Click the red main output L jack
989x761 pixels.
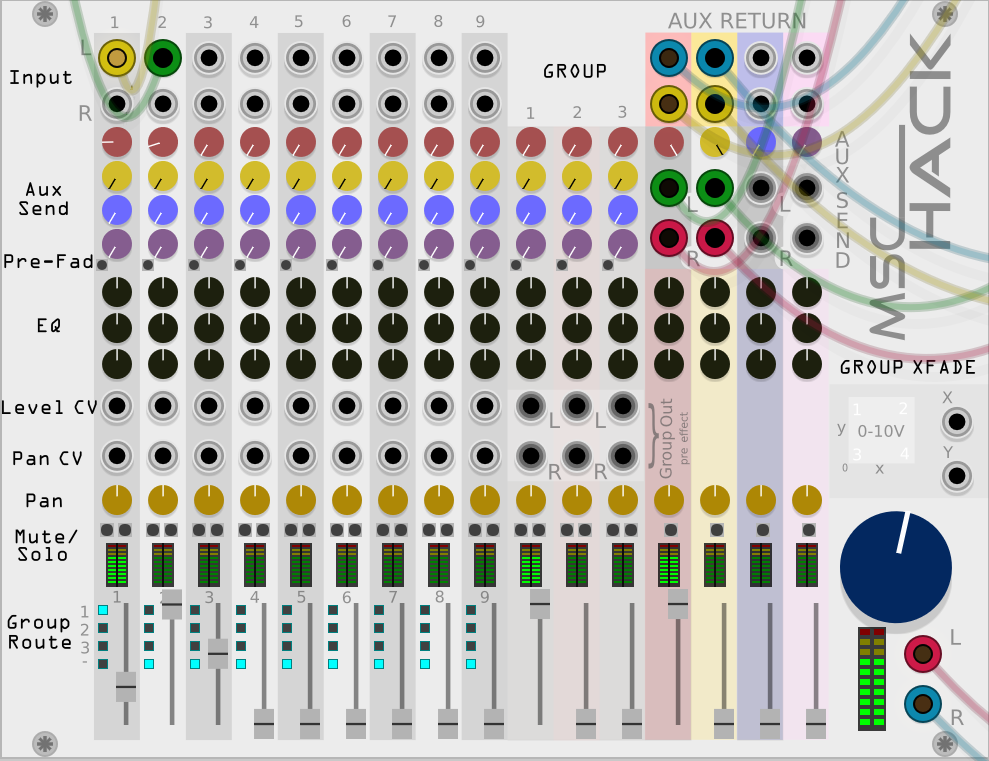tap(923, 654)
